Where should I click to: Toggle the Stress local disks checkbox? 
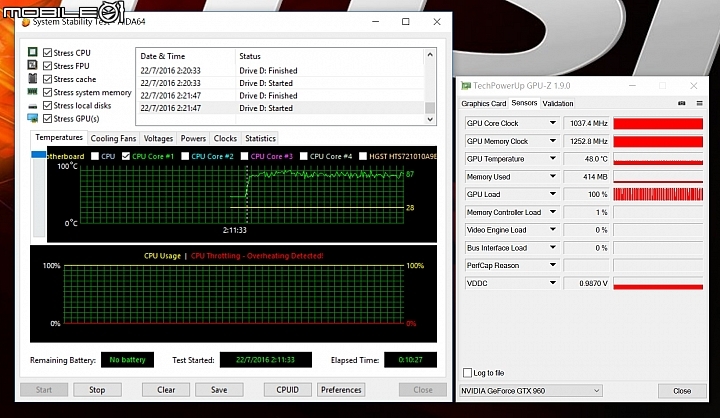(47, 105)
